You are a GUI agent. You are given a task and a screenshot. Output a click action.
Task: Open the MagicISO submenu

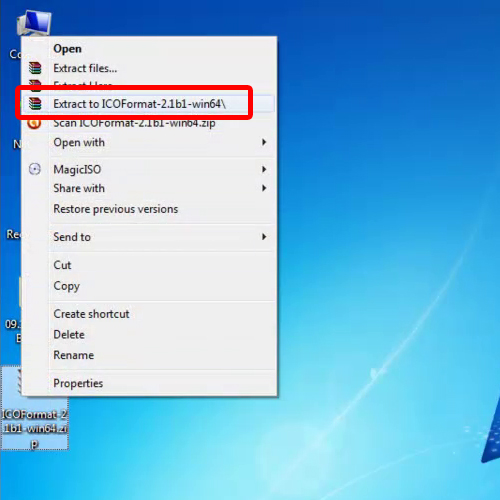(149, 169)
